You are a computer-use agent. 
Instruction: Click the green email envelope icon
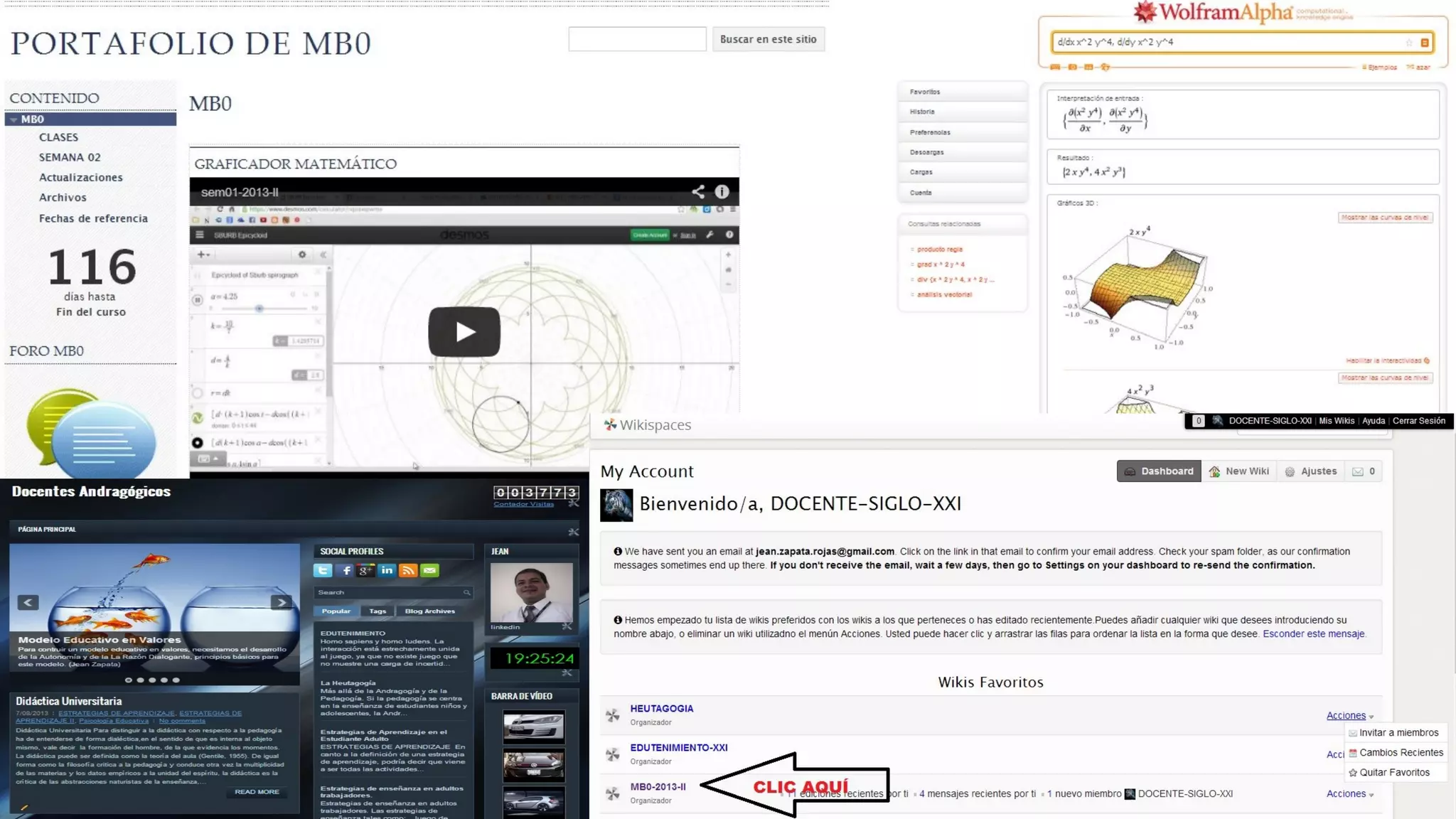click(x=429, y=570)
